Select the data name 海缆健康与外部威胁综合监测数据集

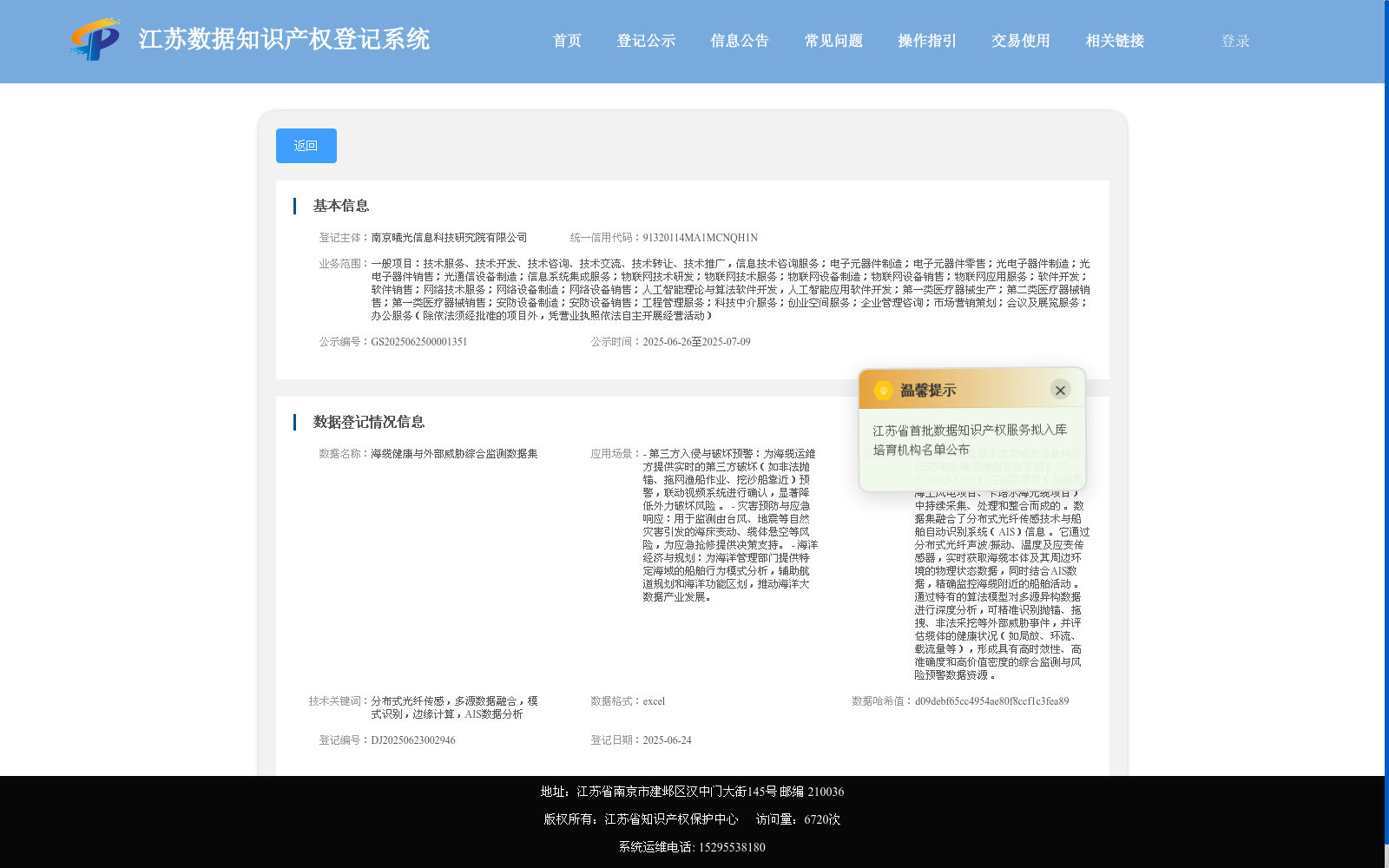pos(454,454)
